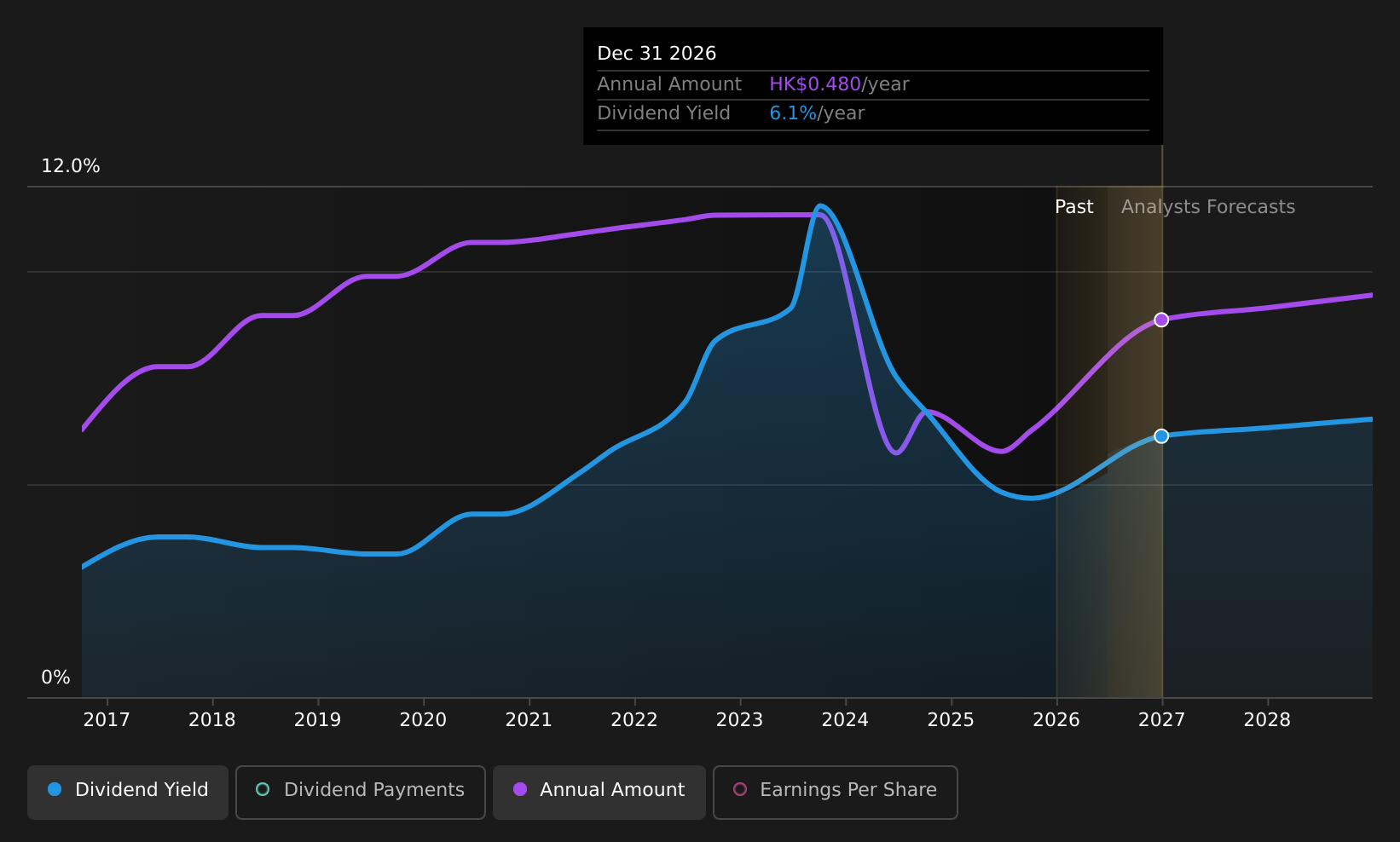Toggle the Dividend Yield series
Viewport: 1400px width, 842px height.
click(128, 792)
